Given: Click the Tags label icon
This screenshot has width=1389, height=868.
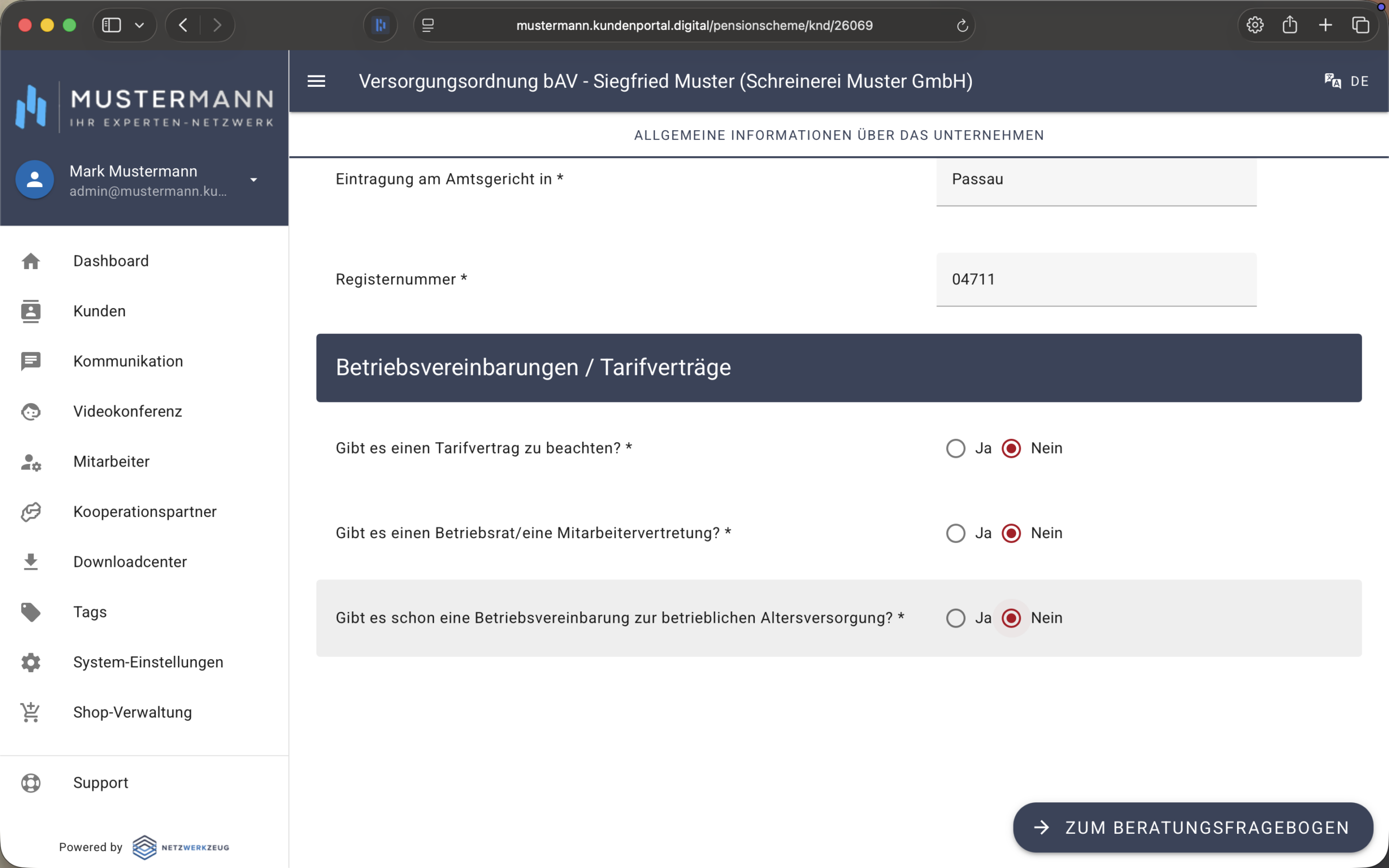Looking at the screenshot, I should 31,612.
